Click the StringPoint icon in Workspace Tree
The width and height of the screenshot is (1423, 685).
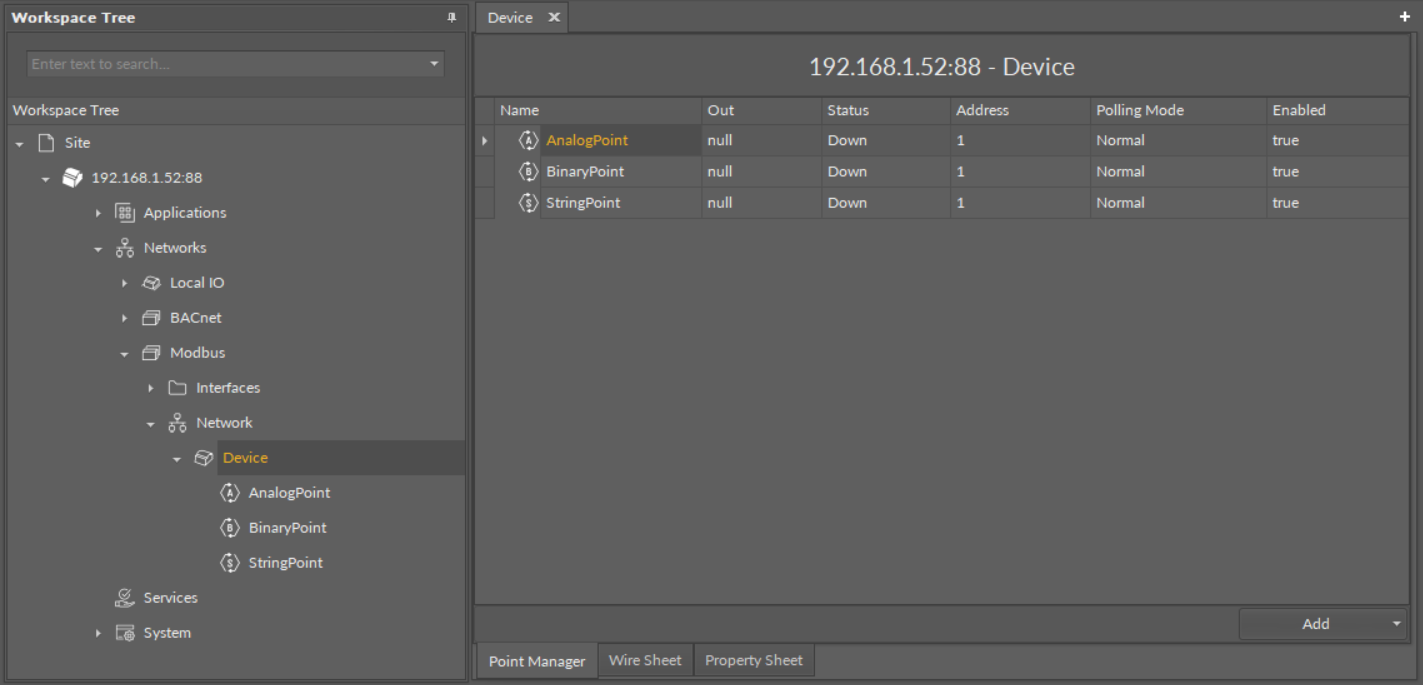[230, 563]
